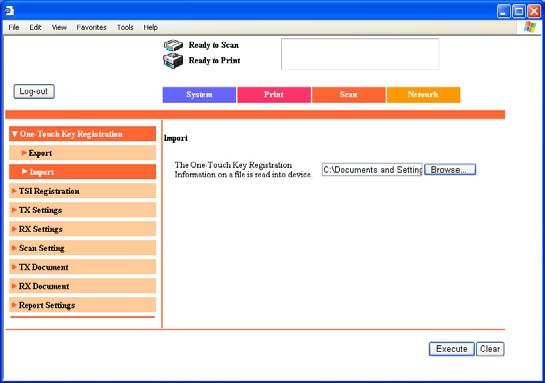Select the Import submenu item
545x383 pixels.
point(82,172)
